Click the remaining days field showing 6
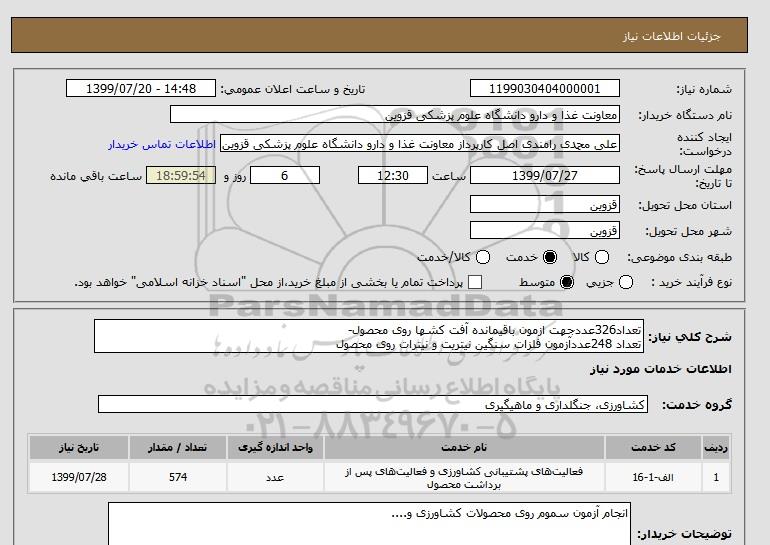 [285, 176]
